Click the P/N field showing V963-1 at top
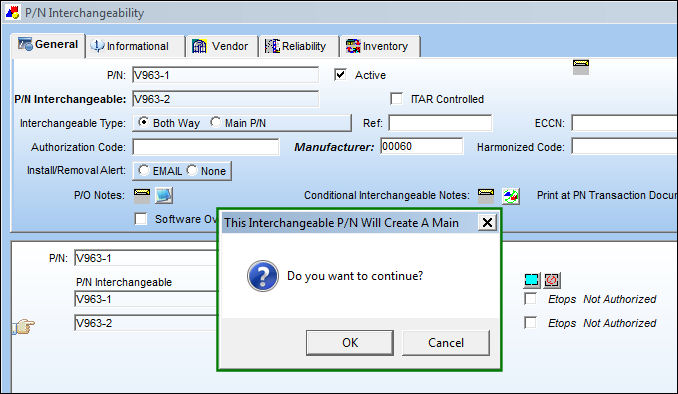Viewport: 678px width, 394px height. pos(225,75)
